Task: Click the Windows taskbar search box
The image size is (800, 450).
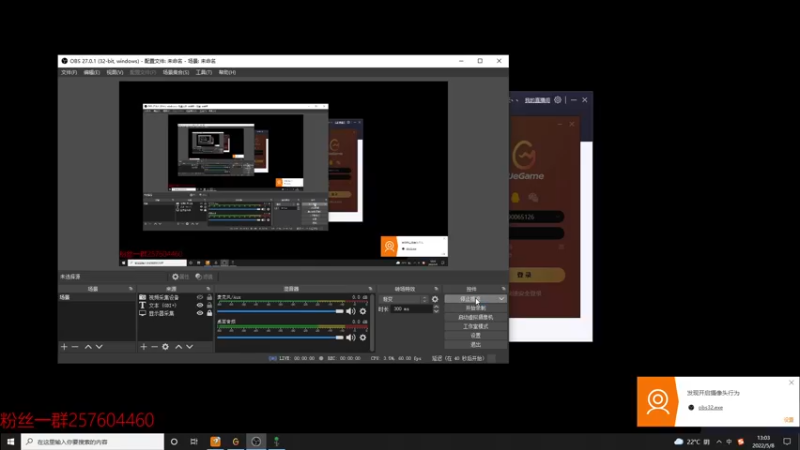Action: 92,441
